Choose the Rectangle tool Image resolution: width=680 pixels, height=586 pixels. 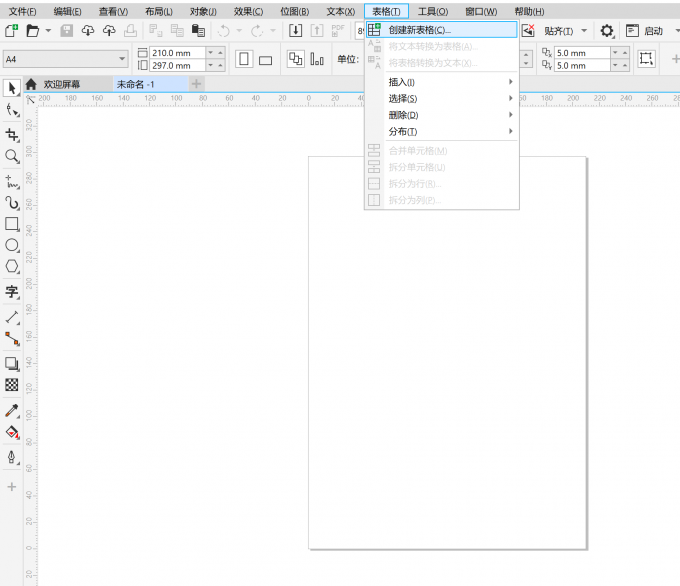12,224
